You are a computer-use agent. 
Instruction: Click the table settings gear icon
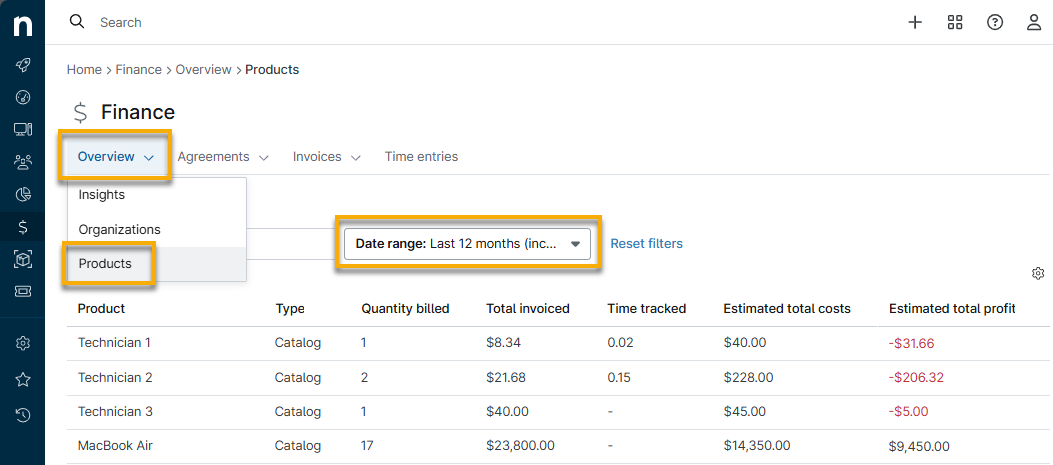click(1038, 273)
